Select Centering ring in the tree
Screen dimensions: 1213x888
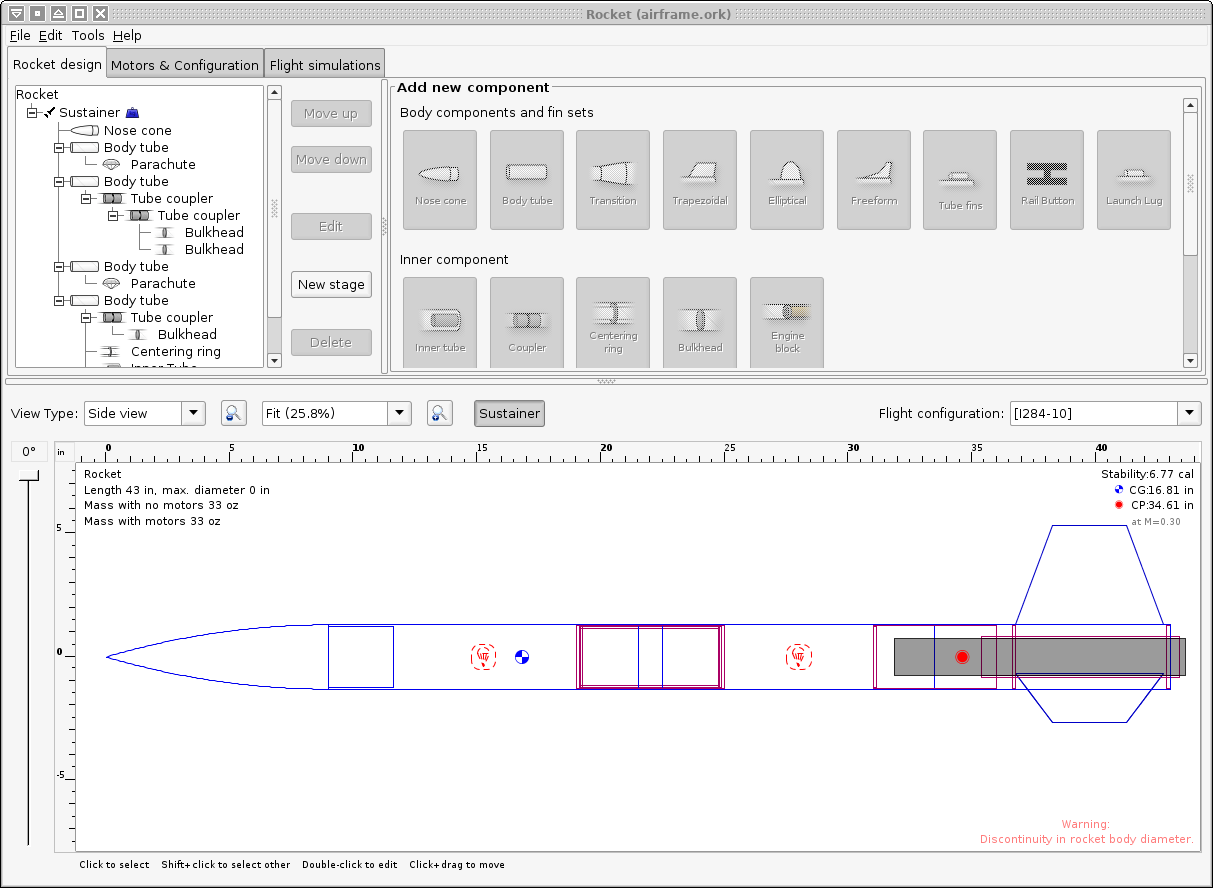pyautogui.click(x=176, y=351)
